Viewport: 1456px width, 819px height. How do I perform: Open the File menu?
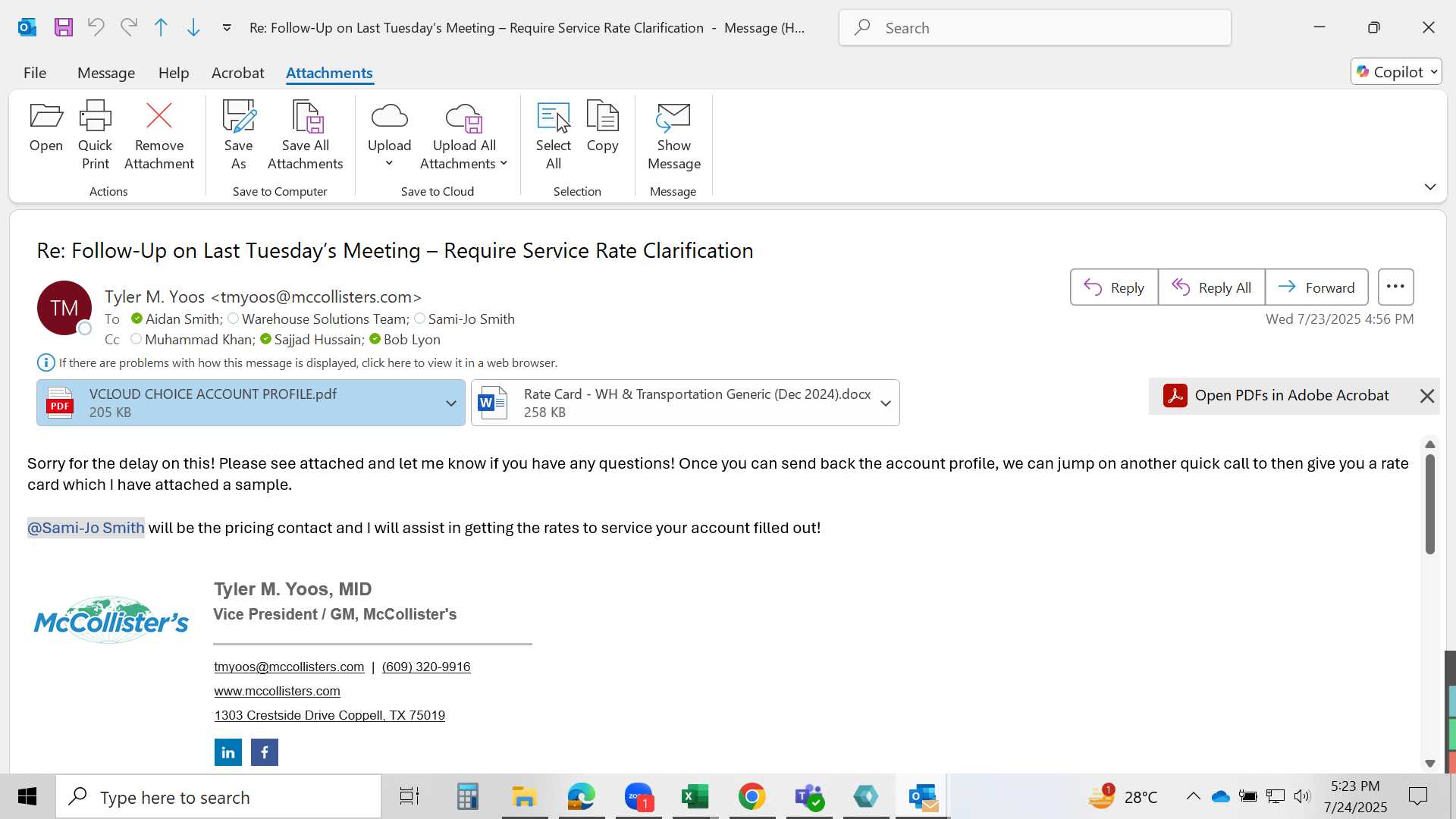pos(35,73)
